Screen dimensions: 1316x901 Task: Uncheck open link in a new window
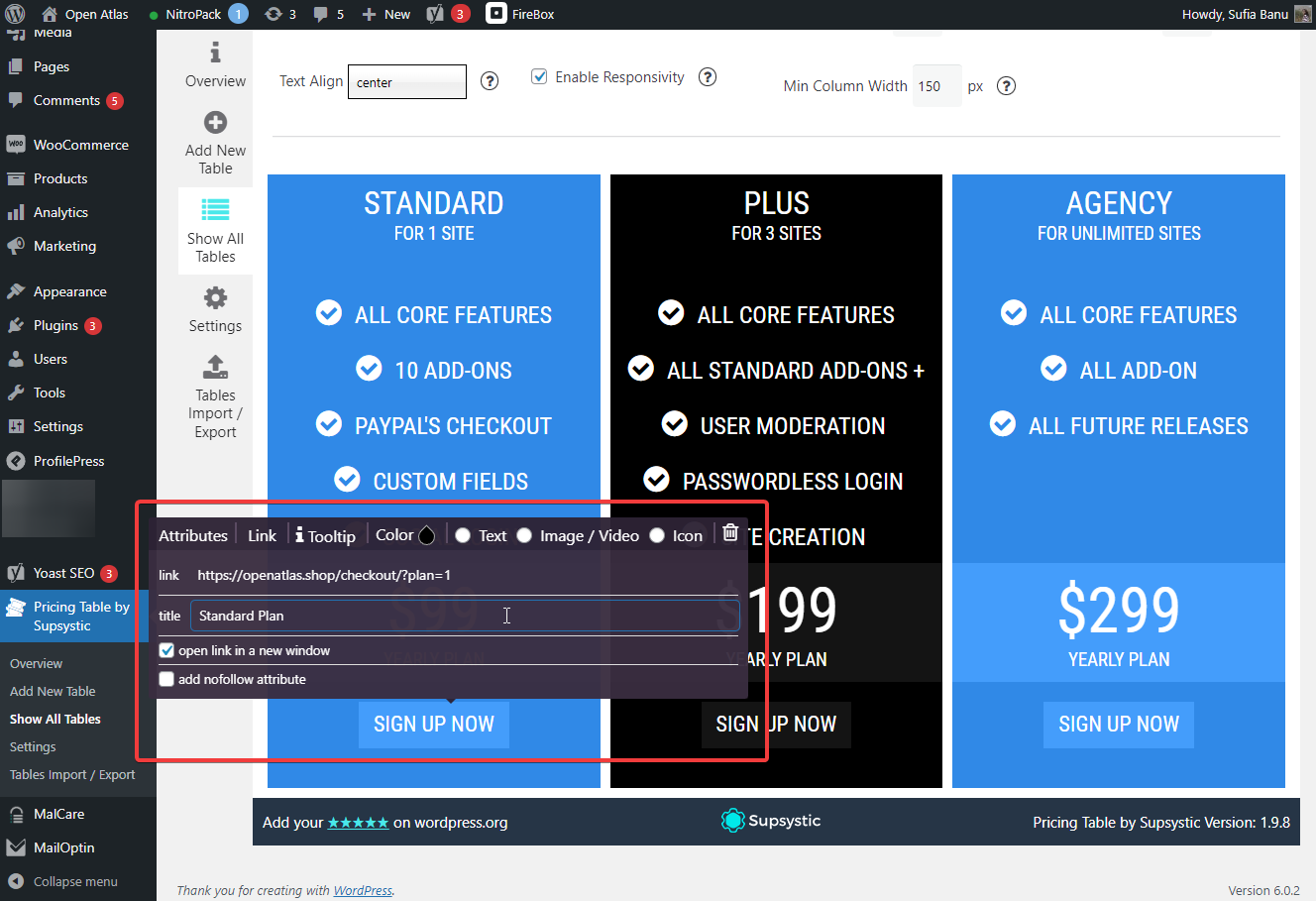click(166, 651)
